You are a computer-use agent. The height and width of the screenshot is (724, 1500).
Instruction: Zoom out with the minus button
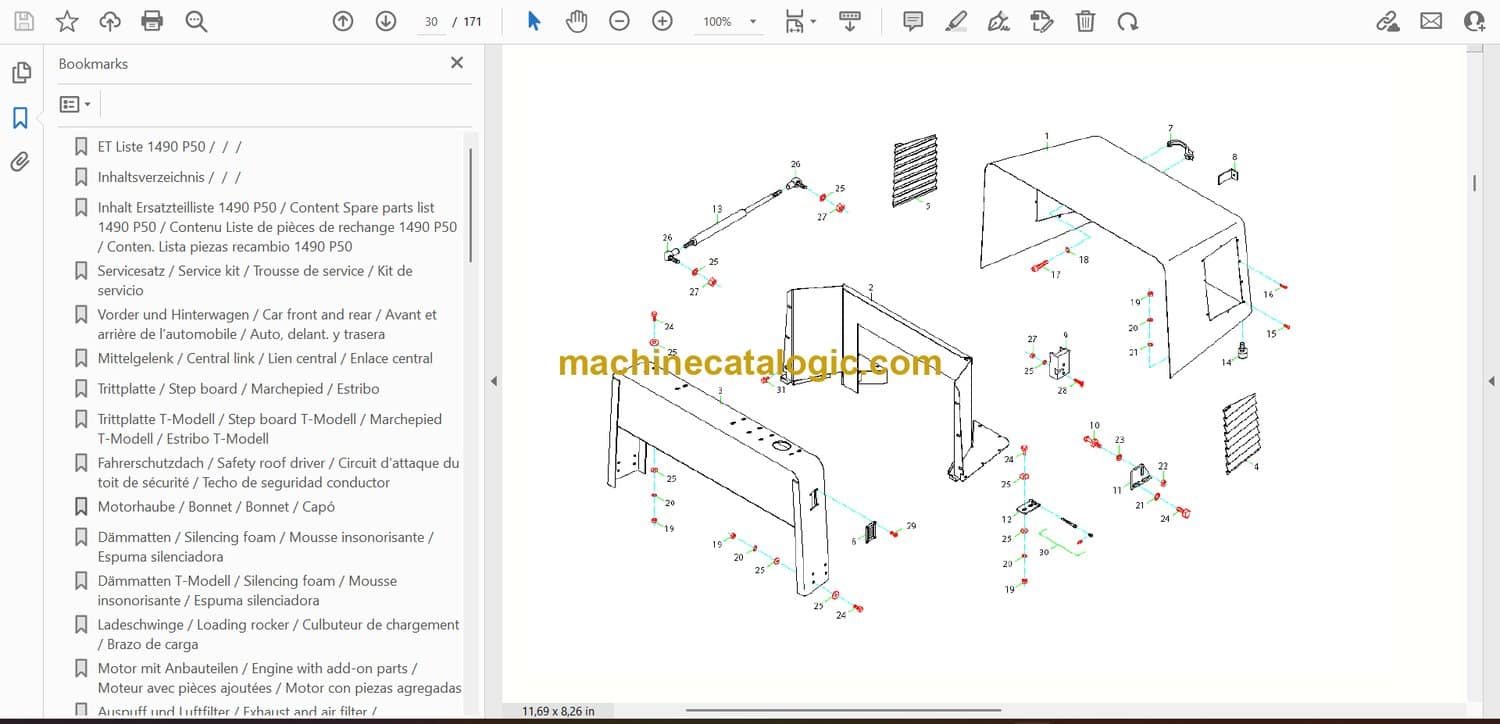pyautogui.click(x=620, y=21)
